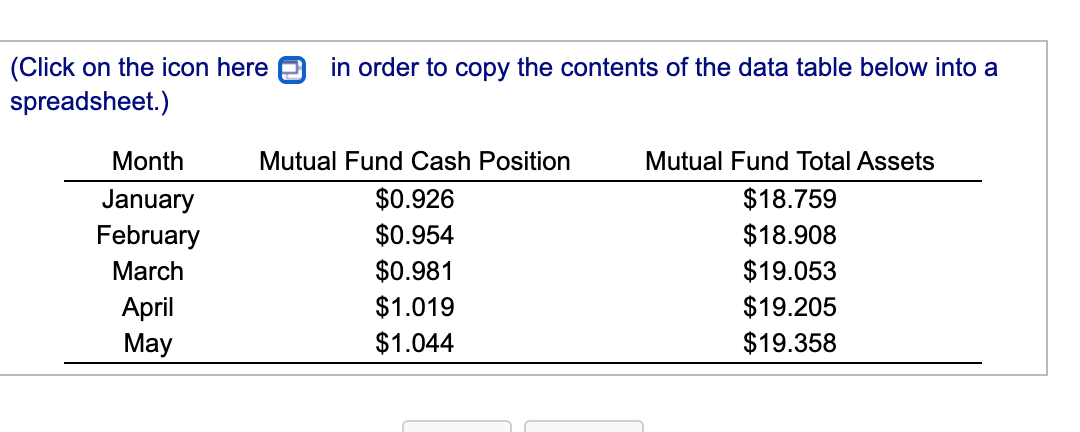Image resolution: width=1080 pixels, height=432 pixels.
Task: Select the $1.044 cash position cell
Action: pyautogui.click(x=415, y=342)
